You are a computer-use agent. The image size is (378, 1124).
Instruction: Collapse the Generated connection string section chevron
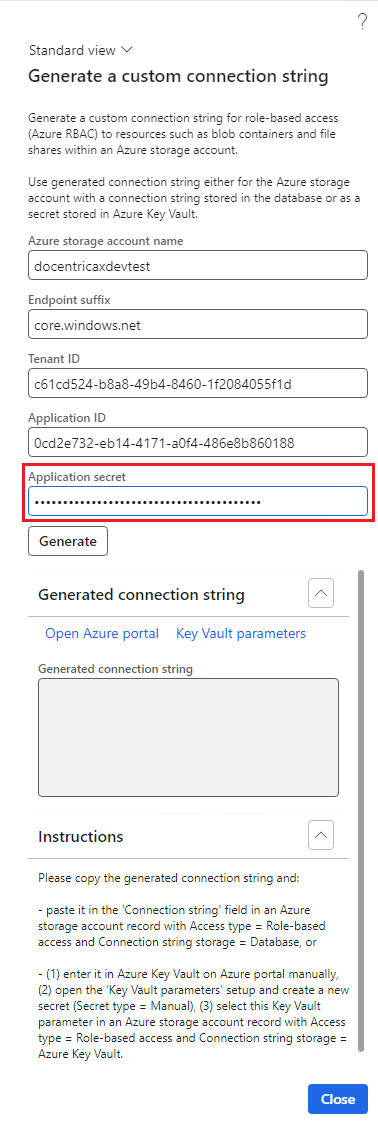321,594
